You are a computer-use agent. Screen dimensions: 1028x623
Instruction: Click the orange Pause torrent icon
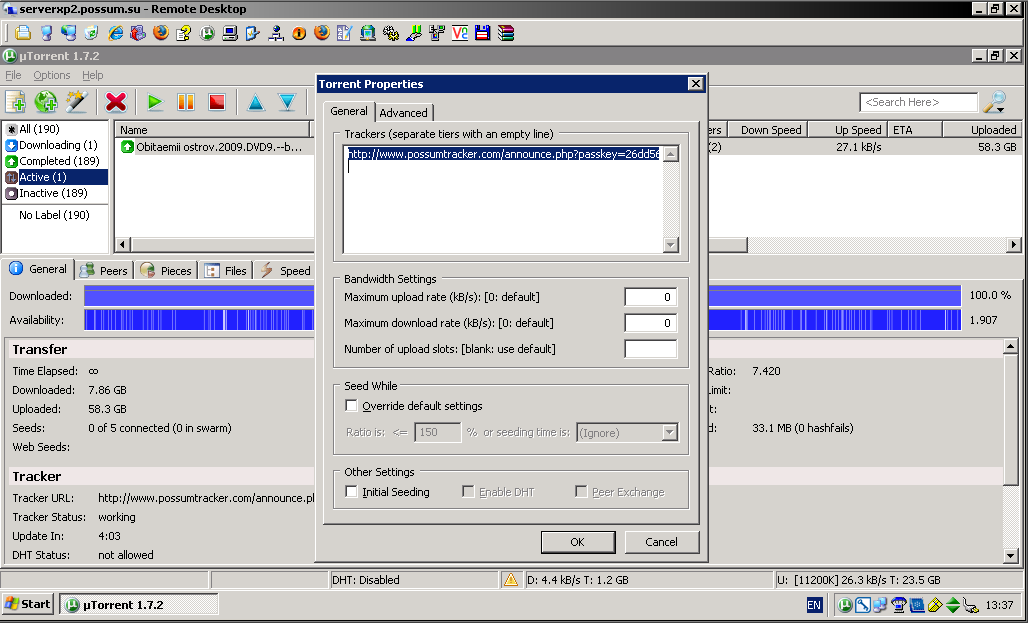(186, 102)
